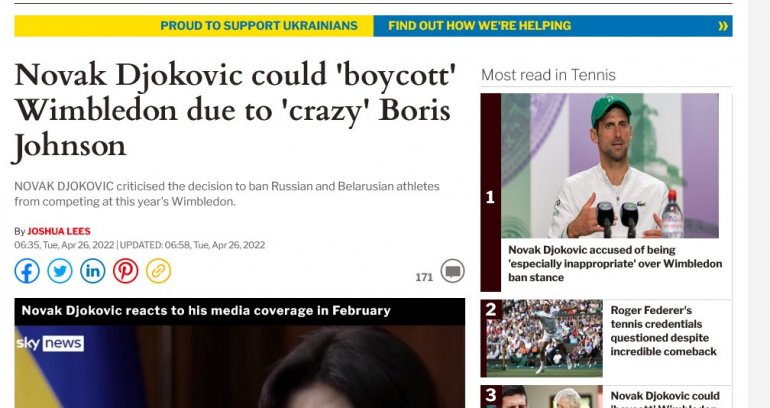Screen dimensions: 770x408
Task: Click the 171 comments count
Action: [424, 277]
